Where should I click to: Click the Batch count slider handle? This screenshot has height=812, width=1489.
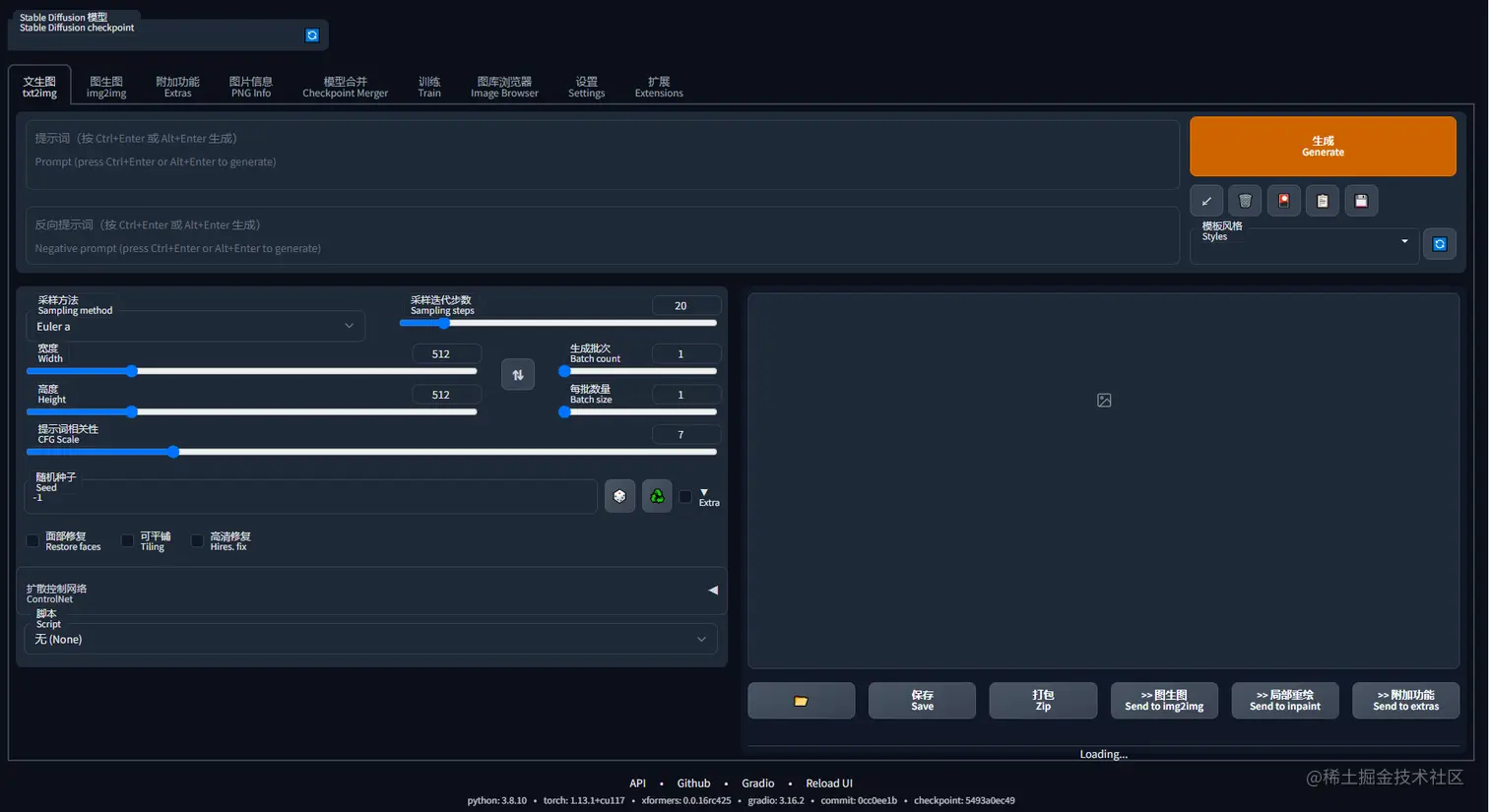coord(564,371)
